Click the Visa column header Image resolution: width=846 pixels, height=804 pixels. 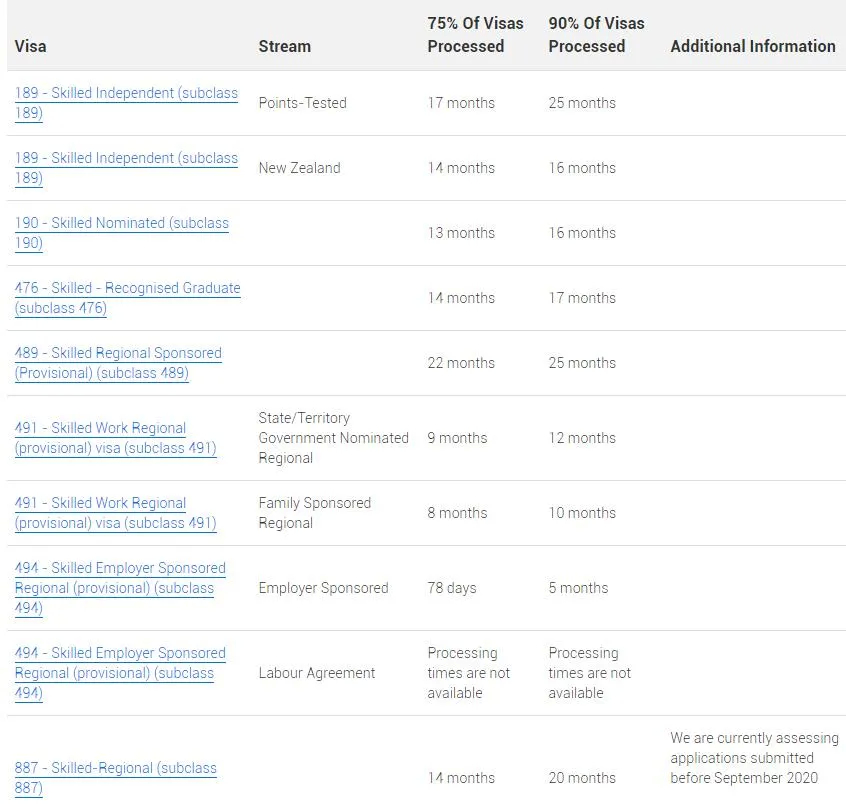pos(30,46)
